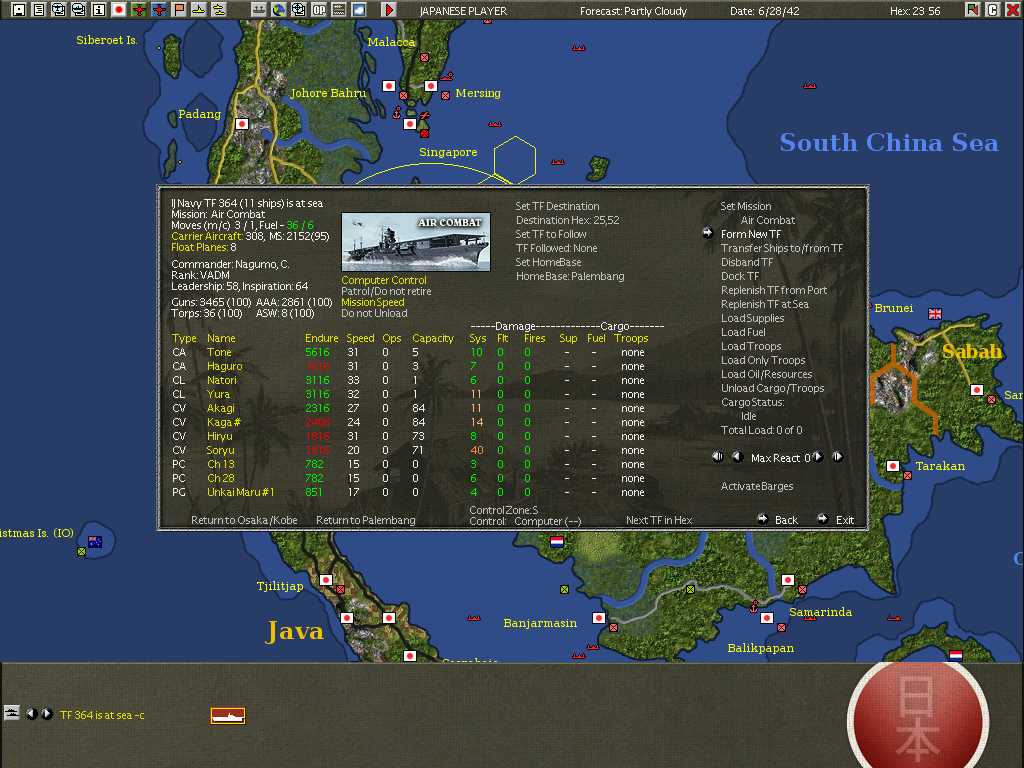Screen dimensions: 1024x768
Task: Click the double yellow ships toolbar icon
Action: pyautogui.click(x=219, y=9)
